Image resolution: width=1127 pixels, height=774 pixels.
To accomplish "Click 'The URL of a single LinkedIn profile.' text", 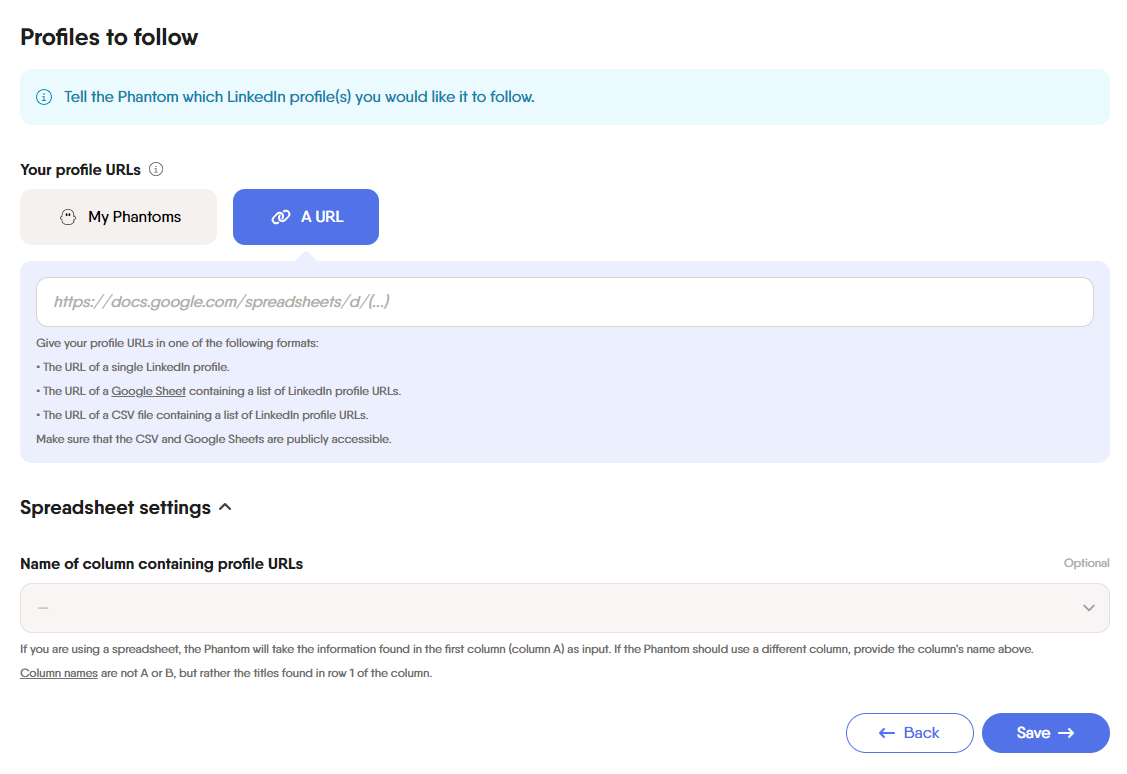I will tap(133, 367).
